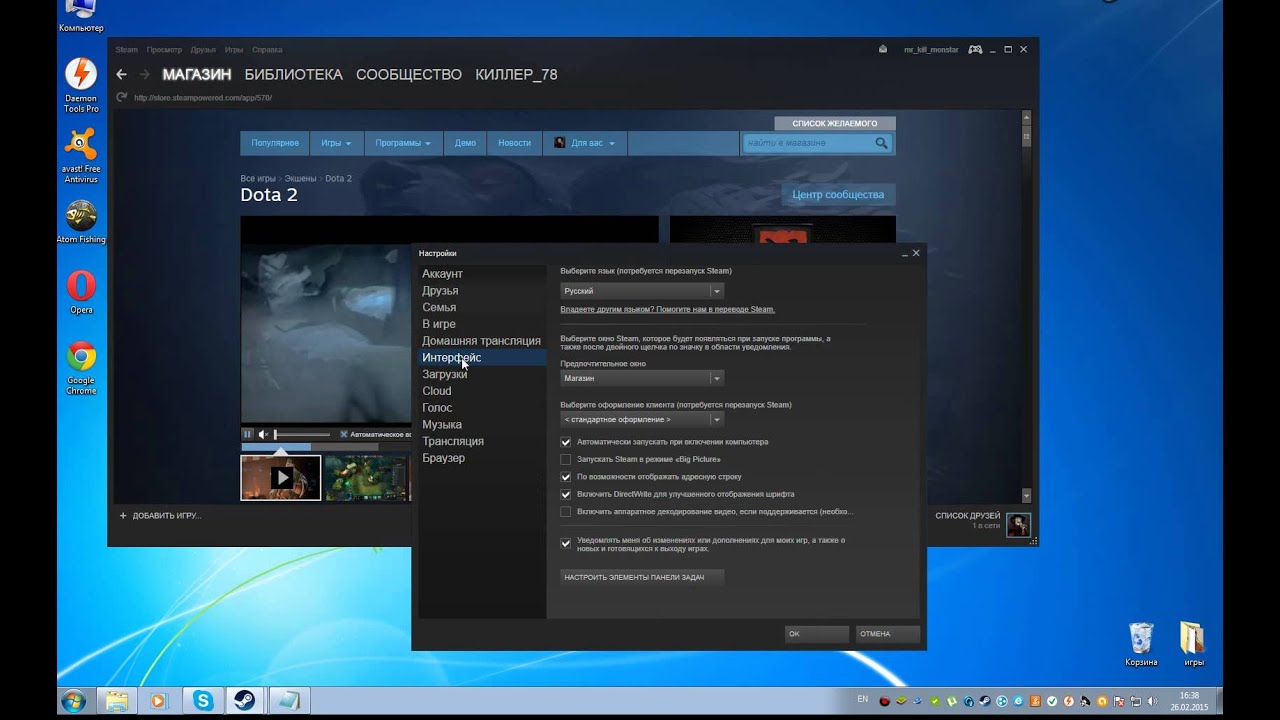Click the help translate Steam link
The image size is (1280, 720).
coord(667,309)
